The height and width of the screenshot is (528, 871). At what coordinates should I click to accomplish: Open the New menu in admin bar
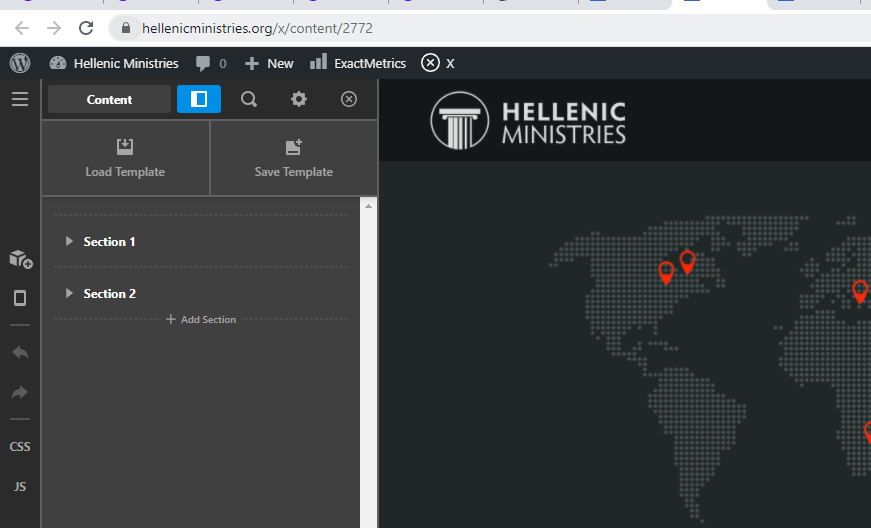(269, 63)
